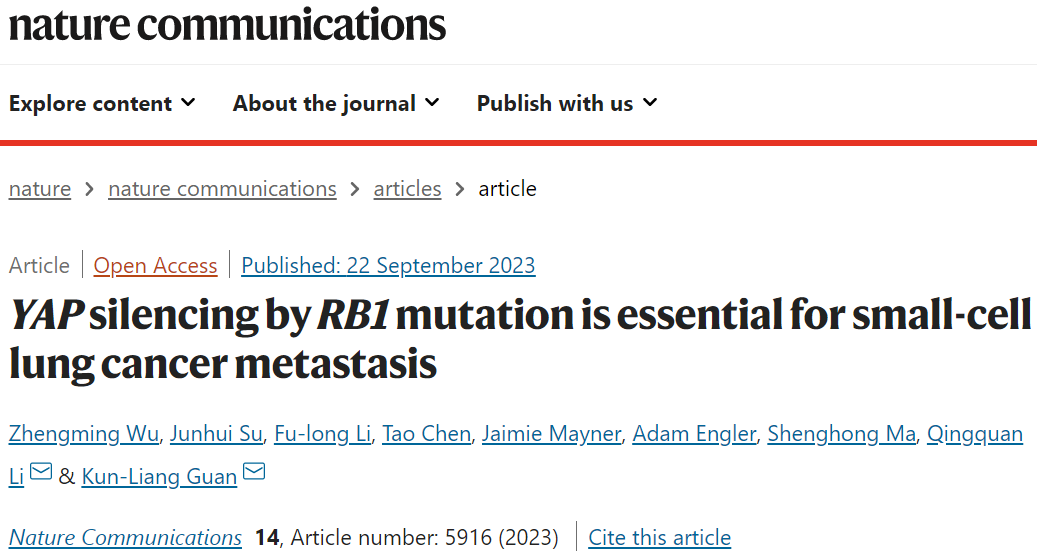Open the nature communications breadcrumb link
The width and height of the screenshot is (1037, 558).
click(x=222, y=189)
